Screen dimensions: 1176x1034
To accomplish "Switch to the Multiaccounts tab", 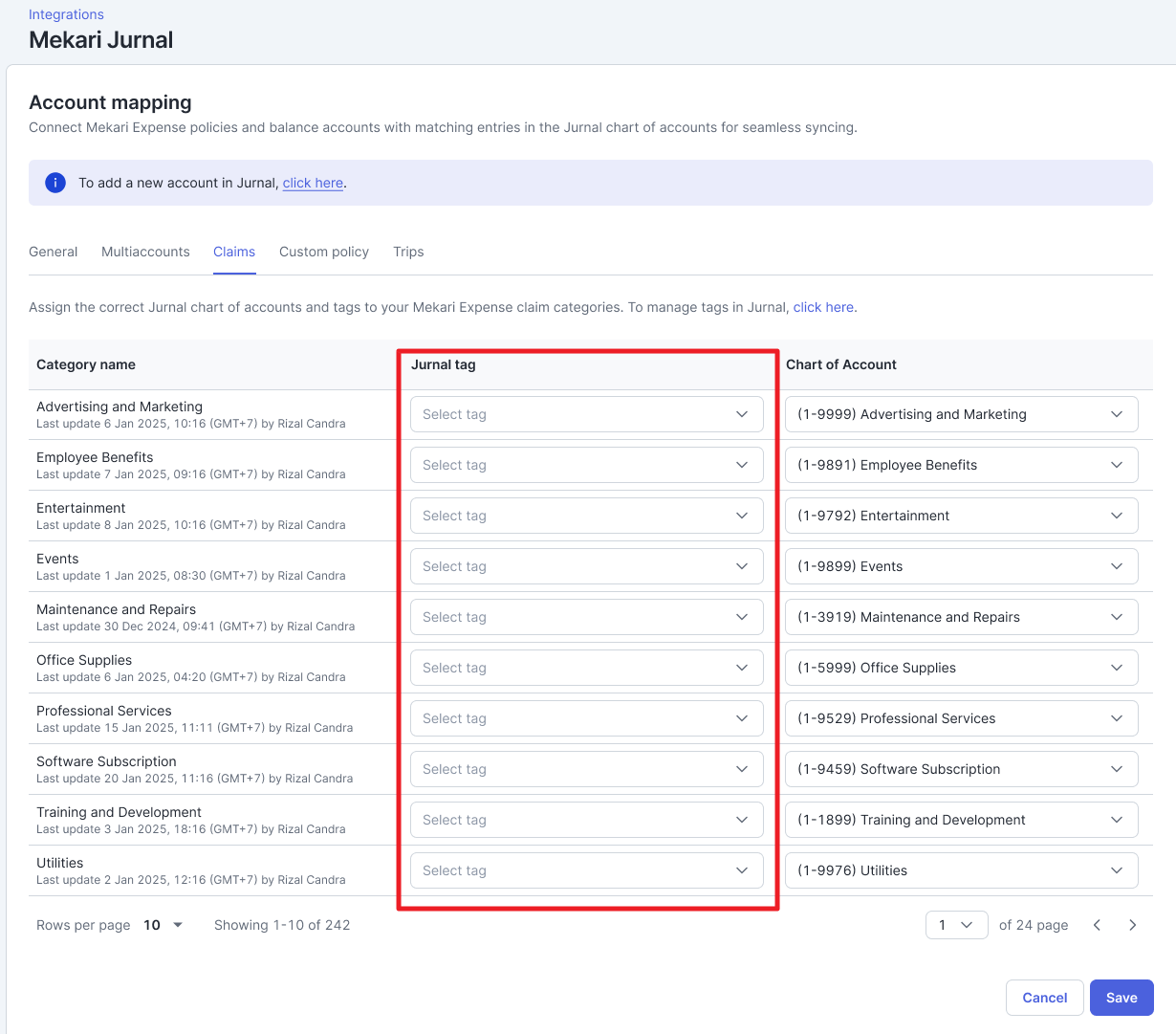I will [145, 252].
